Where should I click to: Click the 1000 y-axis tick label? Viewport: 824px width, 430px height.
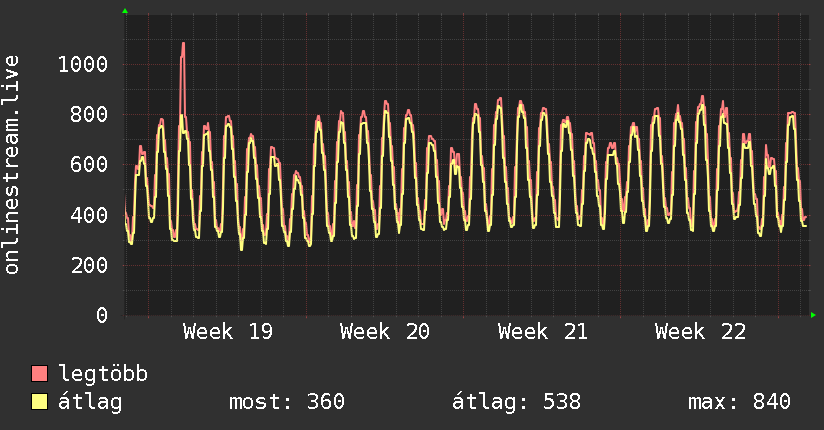(83, 65)
